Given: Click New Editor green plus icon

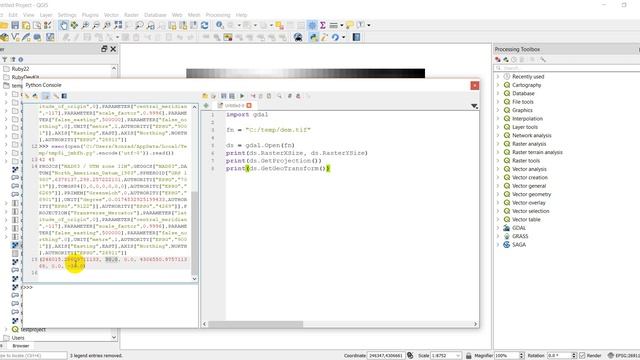Looking at the screenshot, I should click(x=206, y=106).
